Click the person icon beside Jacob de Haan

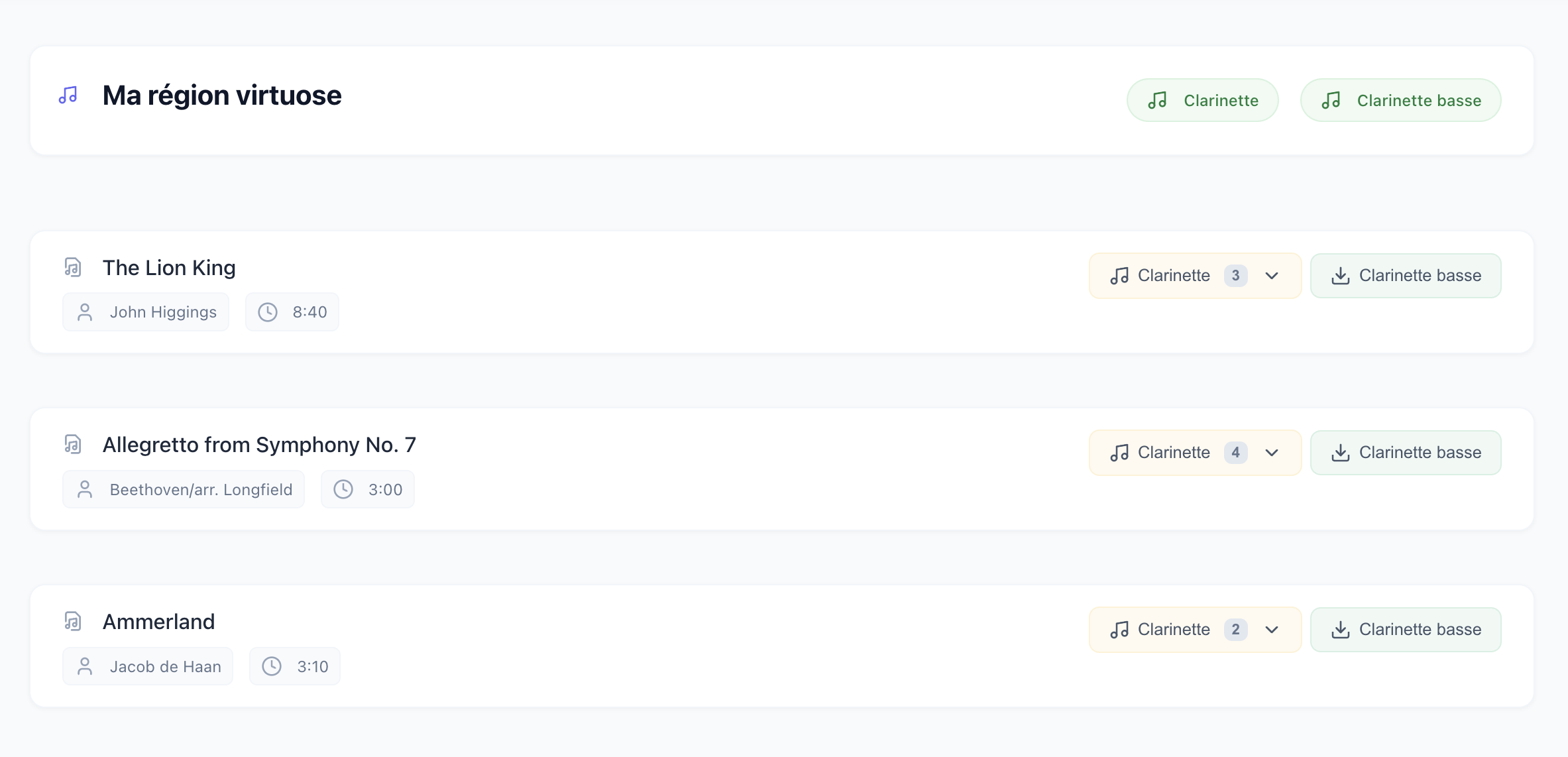pos(85,666)
